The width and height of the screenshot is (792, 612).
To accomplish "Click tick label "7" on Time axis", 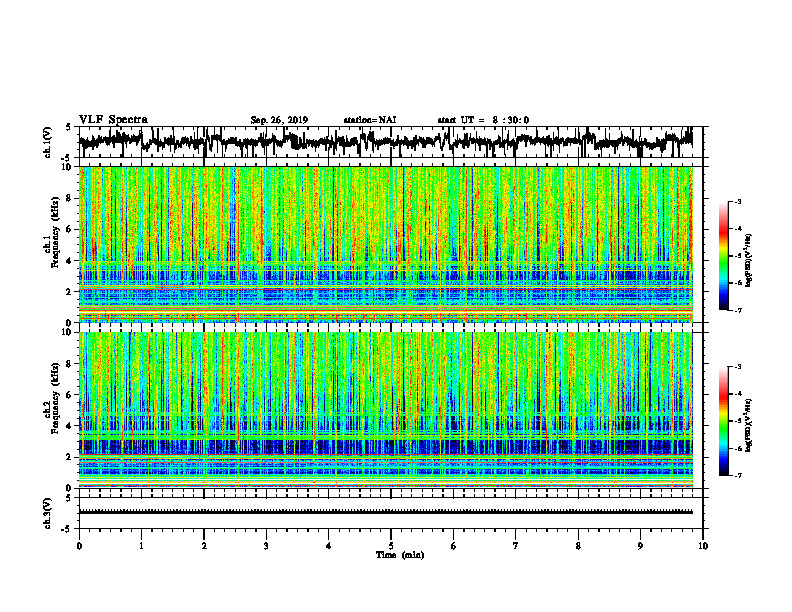I will (516, 546).
